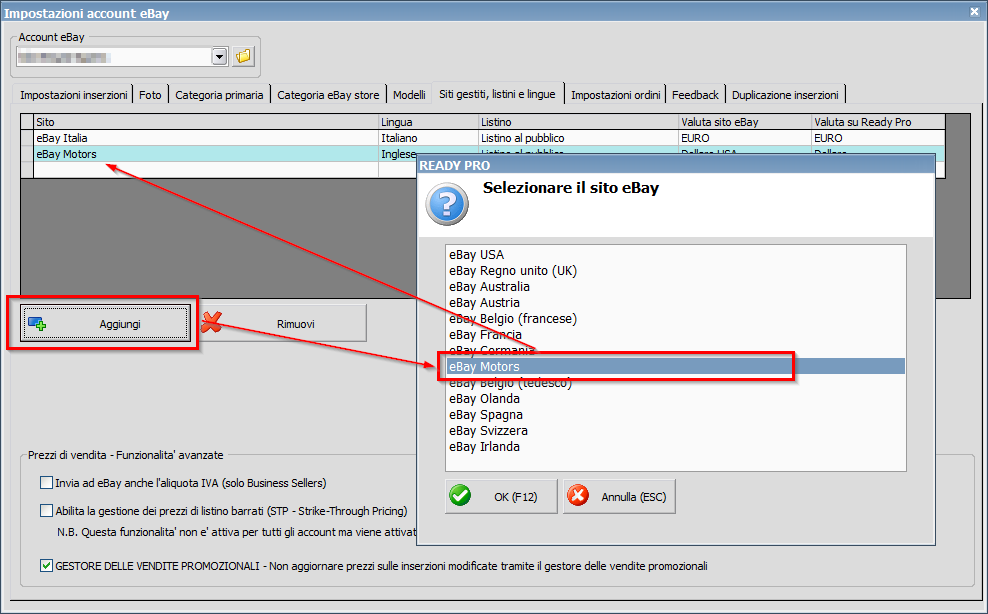Open the Categoria primaria tab

219,95
